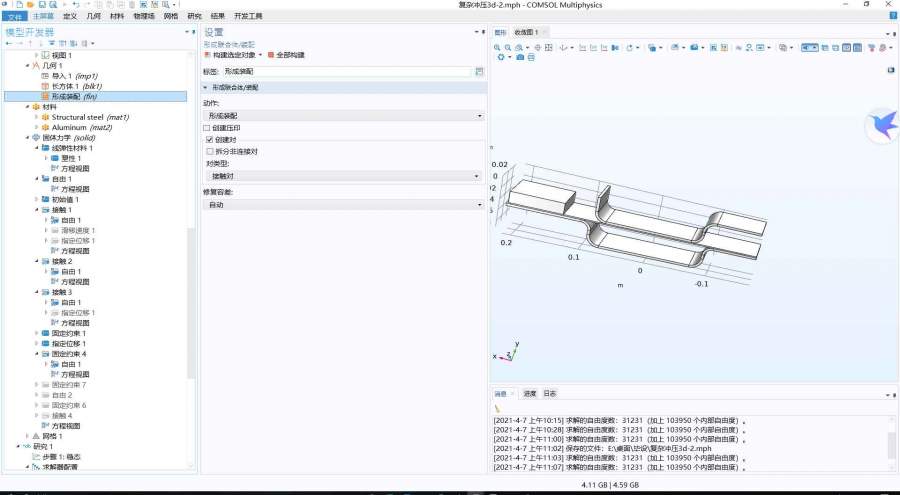Click the 网格 1 mesh node icon
This screenshot has width=900, height=495.
[36, 436]
